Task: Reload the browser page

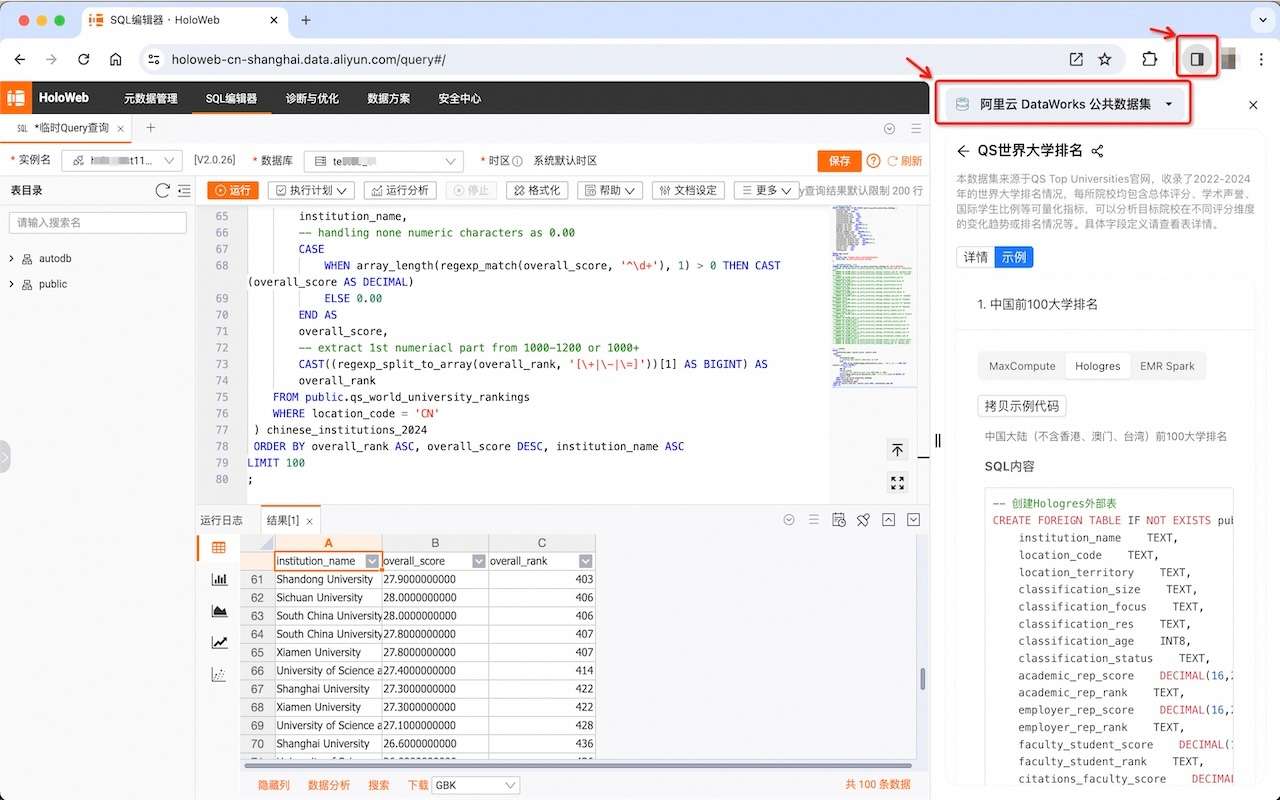Action: [x=84, y=59]
